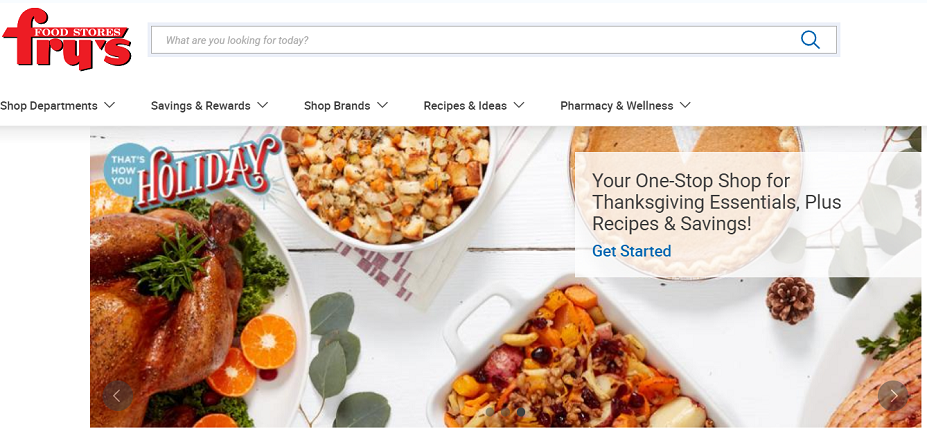This screenshot has height=429, width=927.
Task: Open the Pharmacy & Wellness menu label
Action: coord(617,106)
